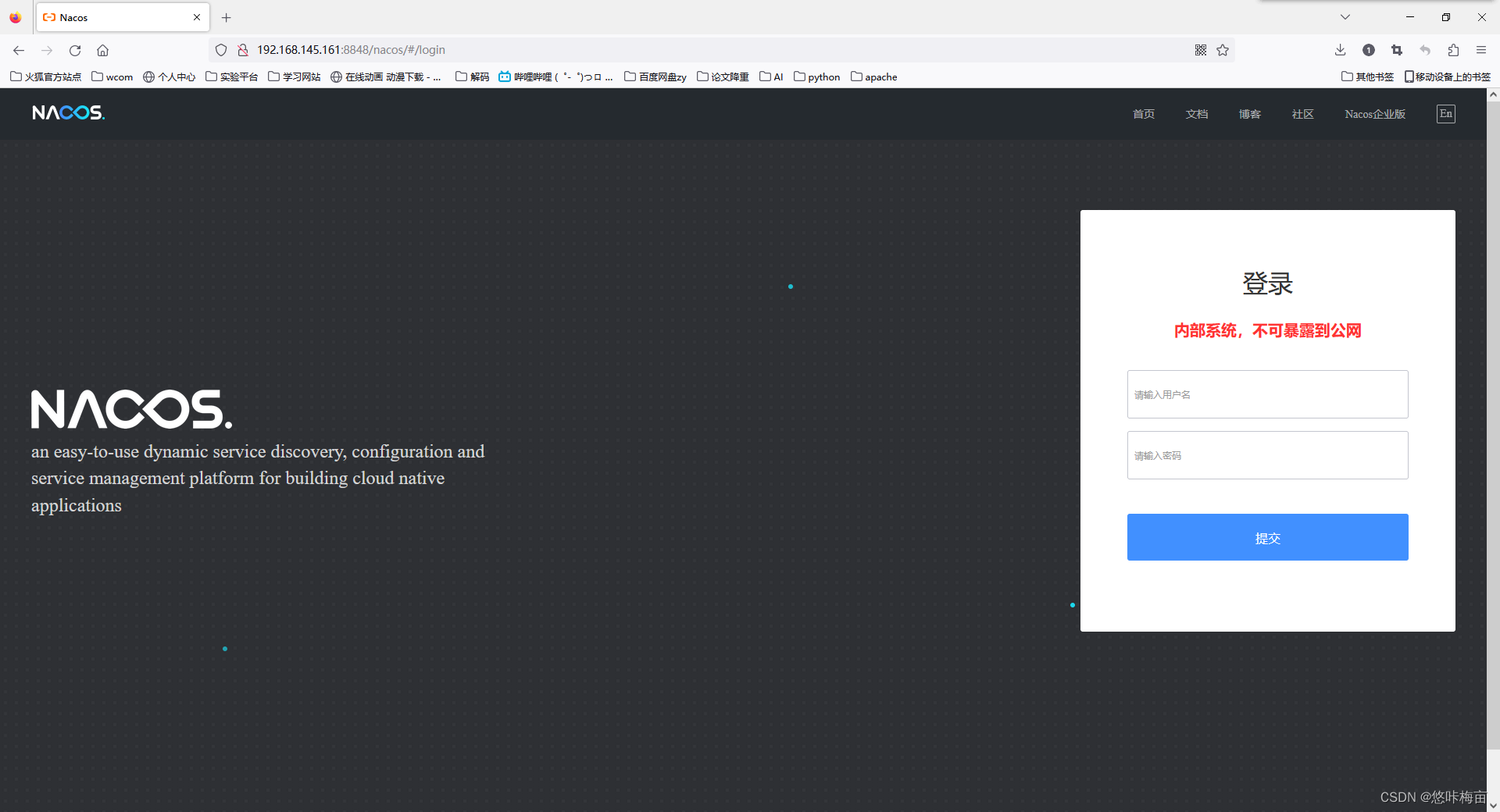Click the Firefox icon in the tab strip
Image resolution: width=1500 pixels, height=812 pixels.
click(16, 17)
